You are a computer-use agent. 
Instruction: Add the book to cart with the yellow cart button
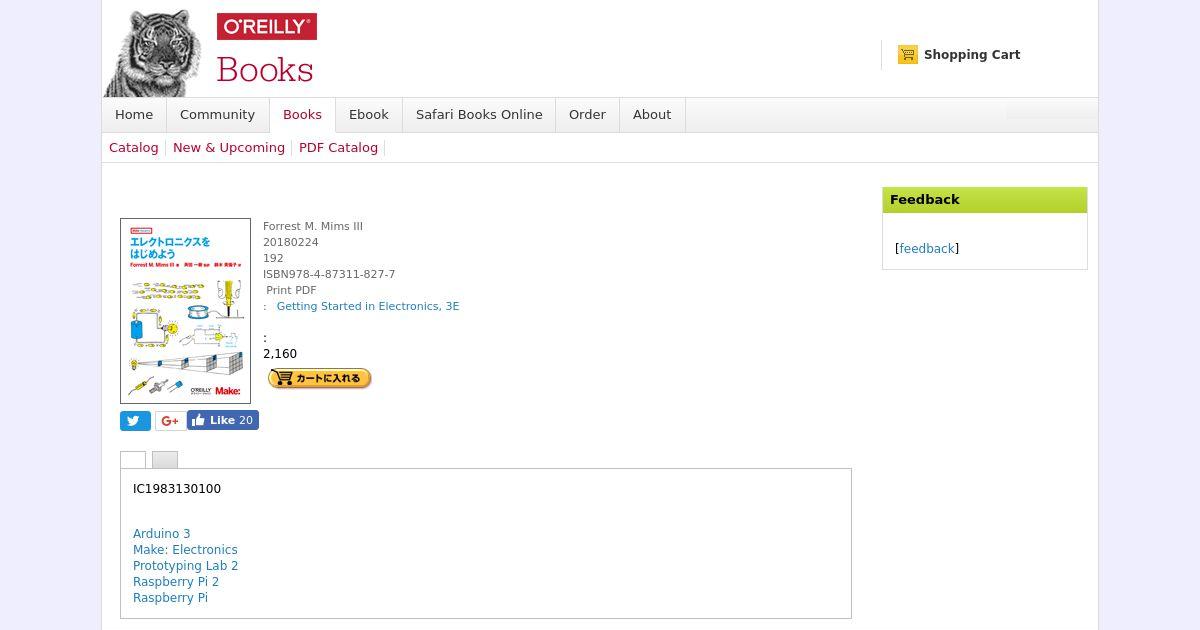320,378
